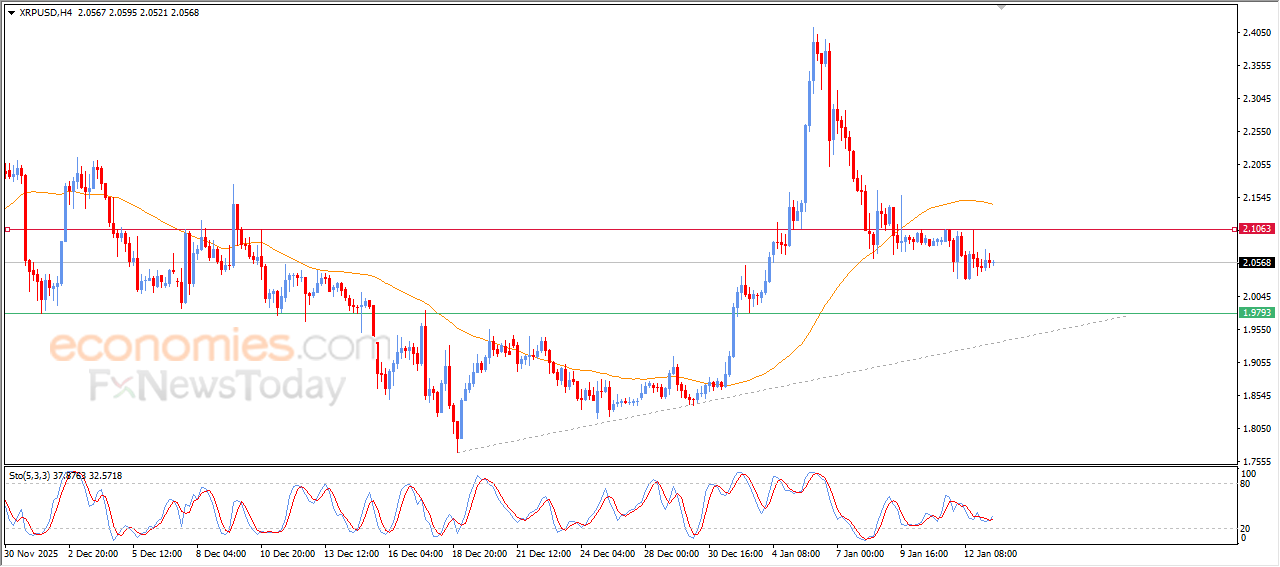Click the 2.1545 price scale label

point(1256,198)
